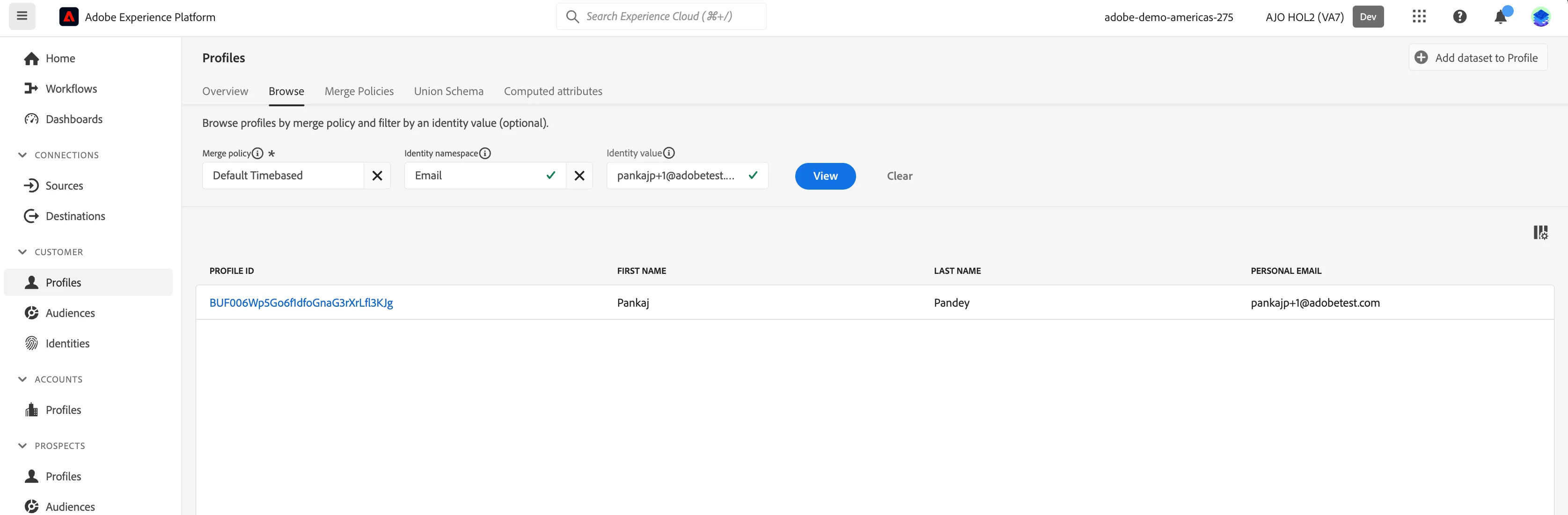The height and width of the screenshot is (515, 1568).
Task: Collapse the Prospects section
Action: pyautogui.click(x=22, y=446)
